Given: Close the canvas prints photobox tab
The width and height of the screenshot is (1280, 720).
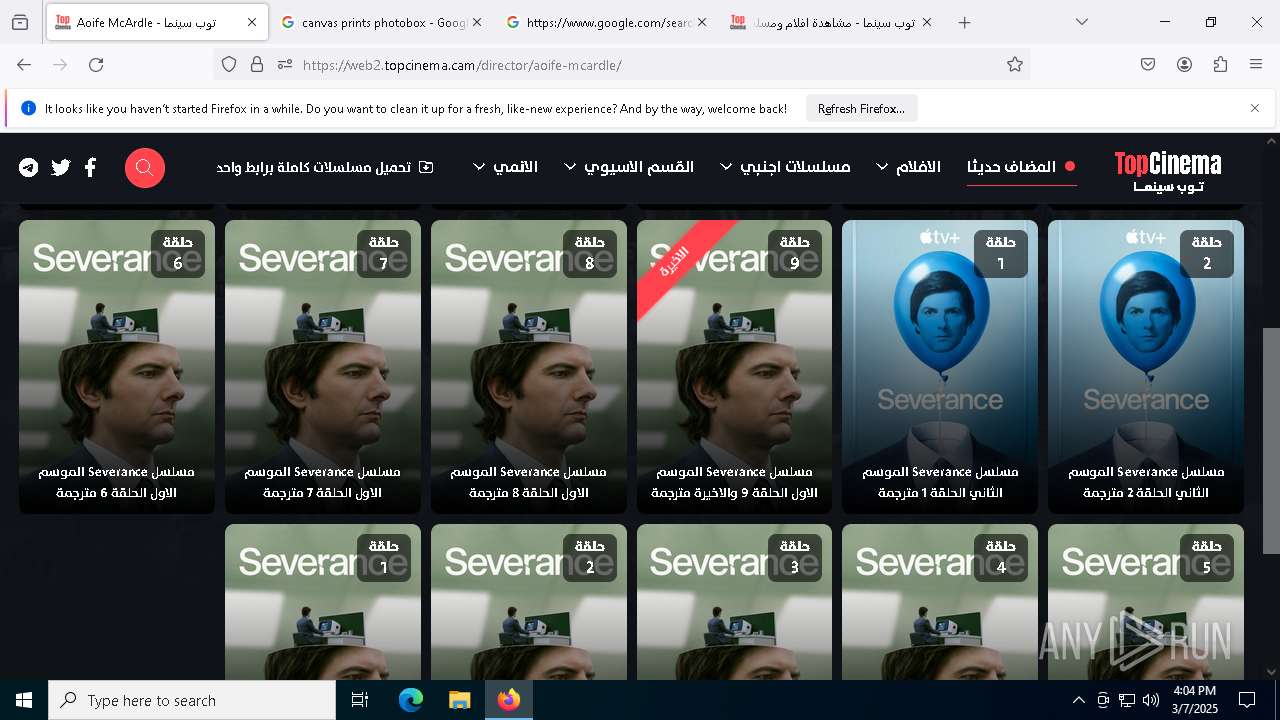Looking at the screenshot, I should [477, 22].
